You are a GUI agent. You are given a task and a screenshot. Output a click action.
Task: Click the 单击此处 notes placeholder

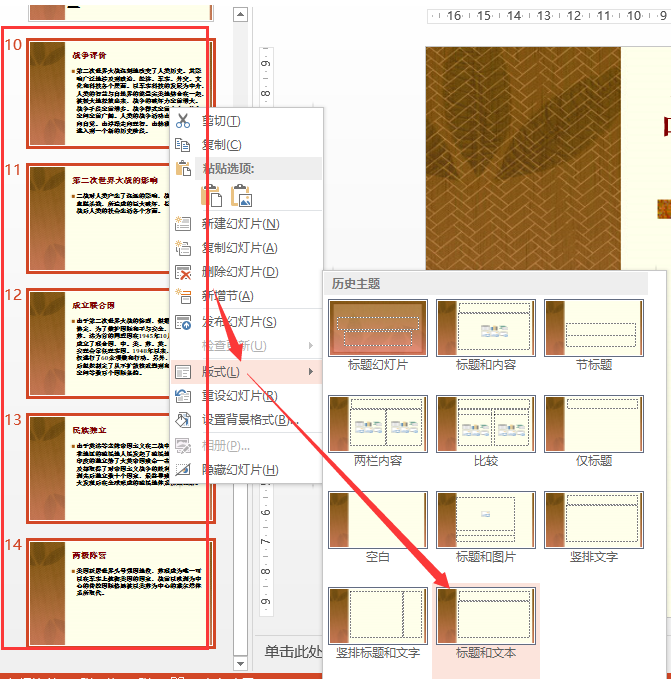tap(293, 652)
